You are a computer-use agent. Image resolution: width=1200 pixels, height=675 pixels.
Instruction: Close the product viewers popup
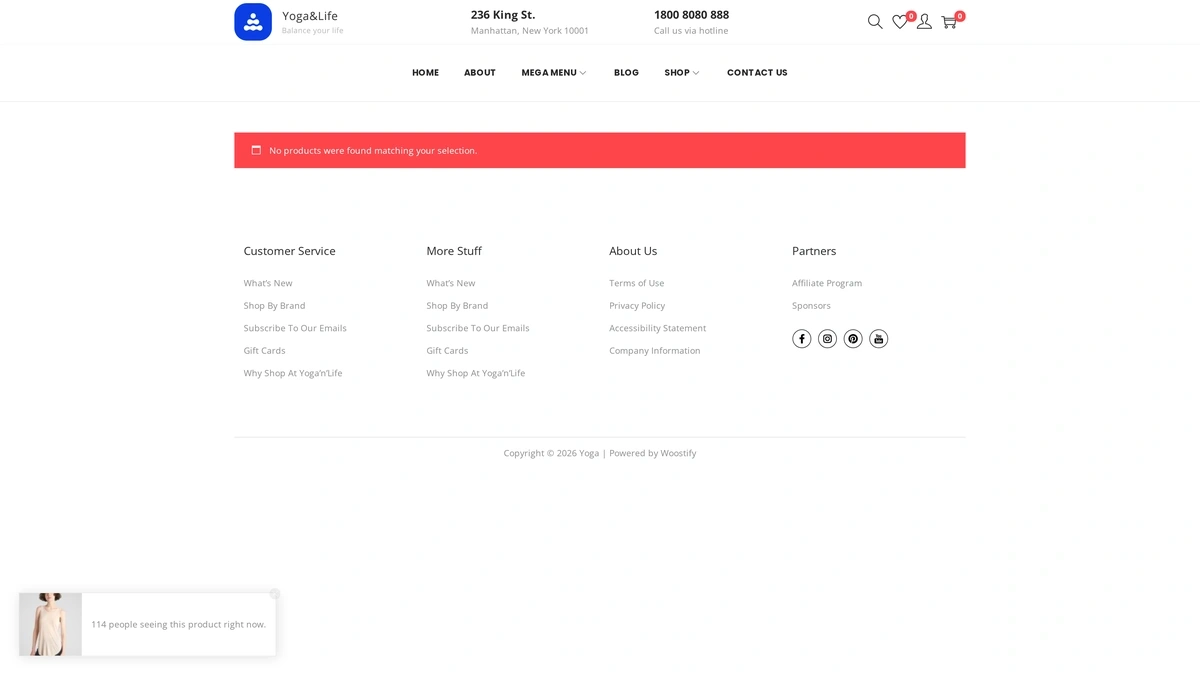pos(275,594)
